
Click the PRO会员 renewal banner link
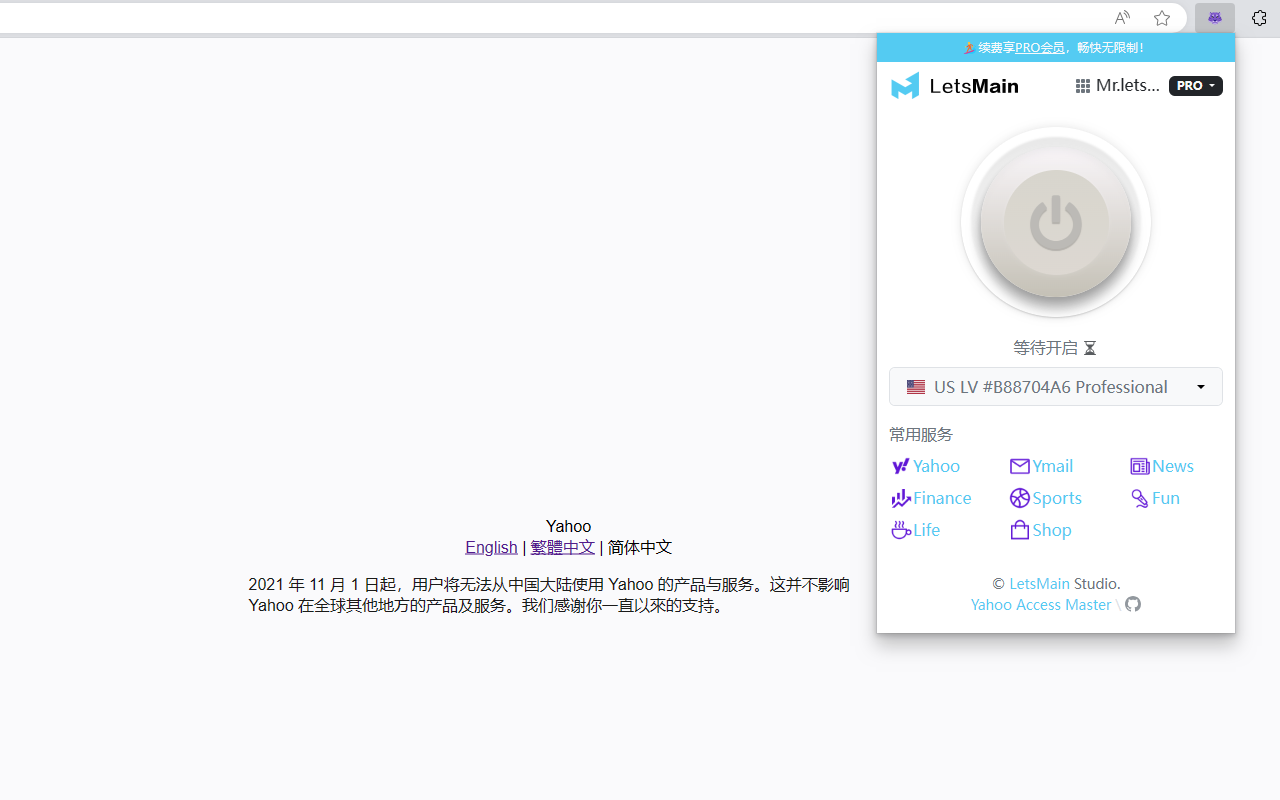1040,48
